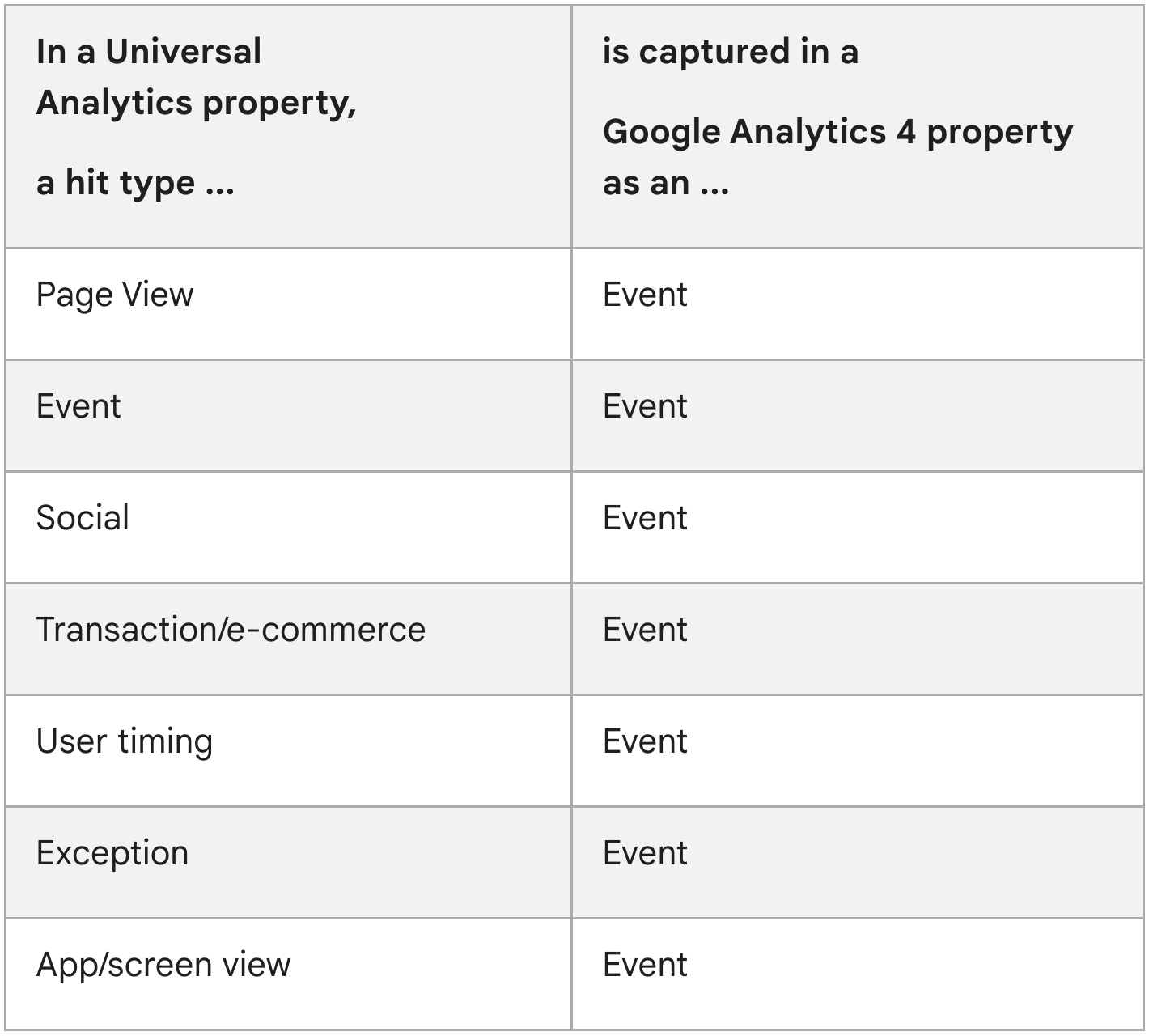Click right-column "Event" in the Event row
This screenshot has width=1149, height=1036.
(x=645, y=406)
